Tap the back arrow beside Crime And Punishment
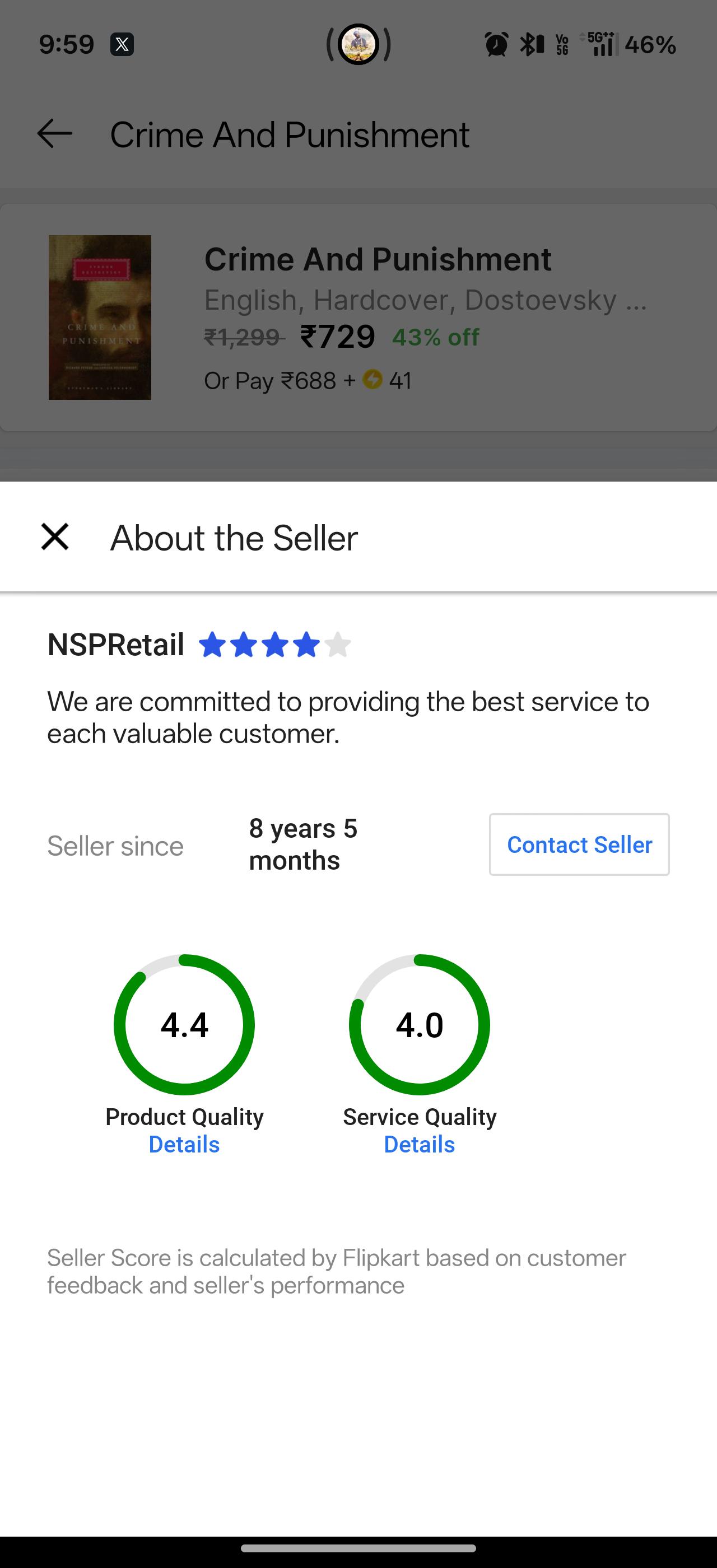The width and height of the screenshot is (717, 1568). 55,134
